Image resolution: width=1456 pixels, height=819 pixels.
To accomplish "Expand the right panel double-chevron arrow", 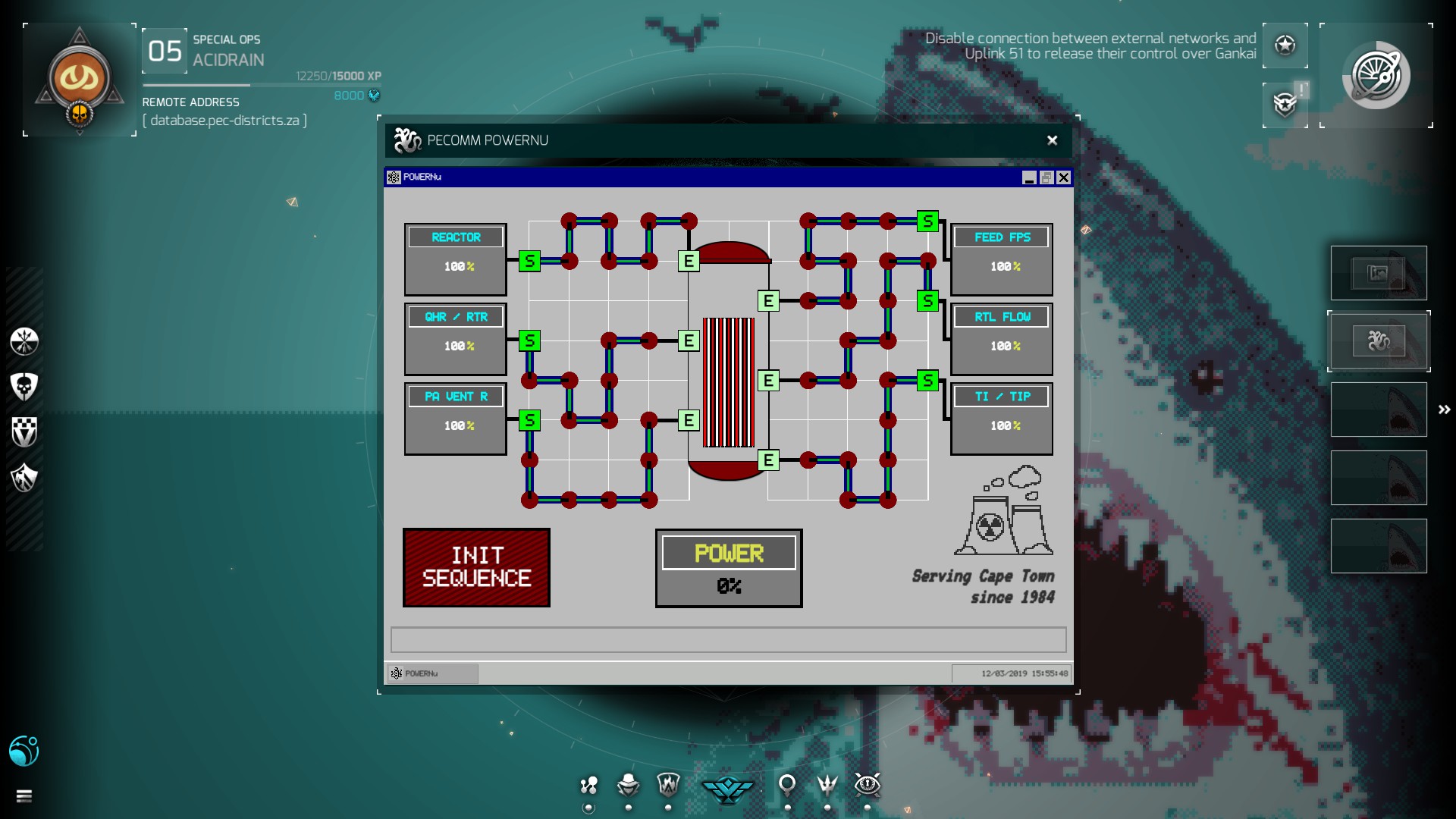I will (x=1445, y=409).
